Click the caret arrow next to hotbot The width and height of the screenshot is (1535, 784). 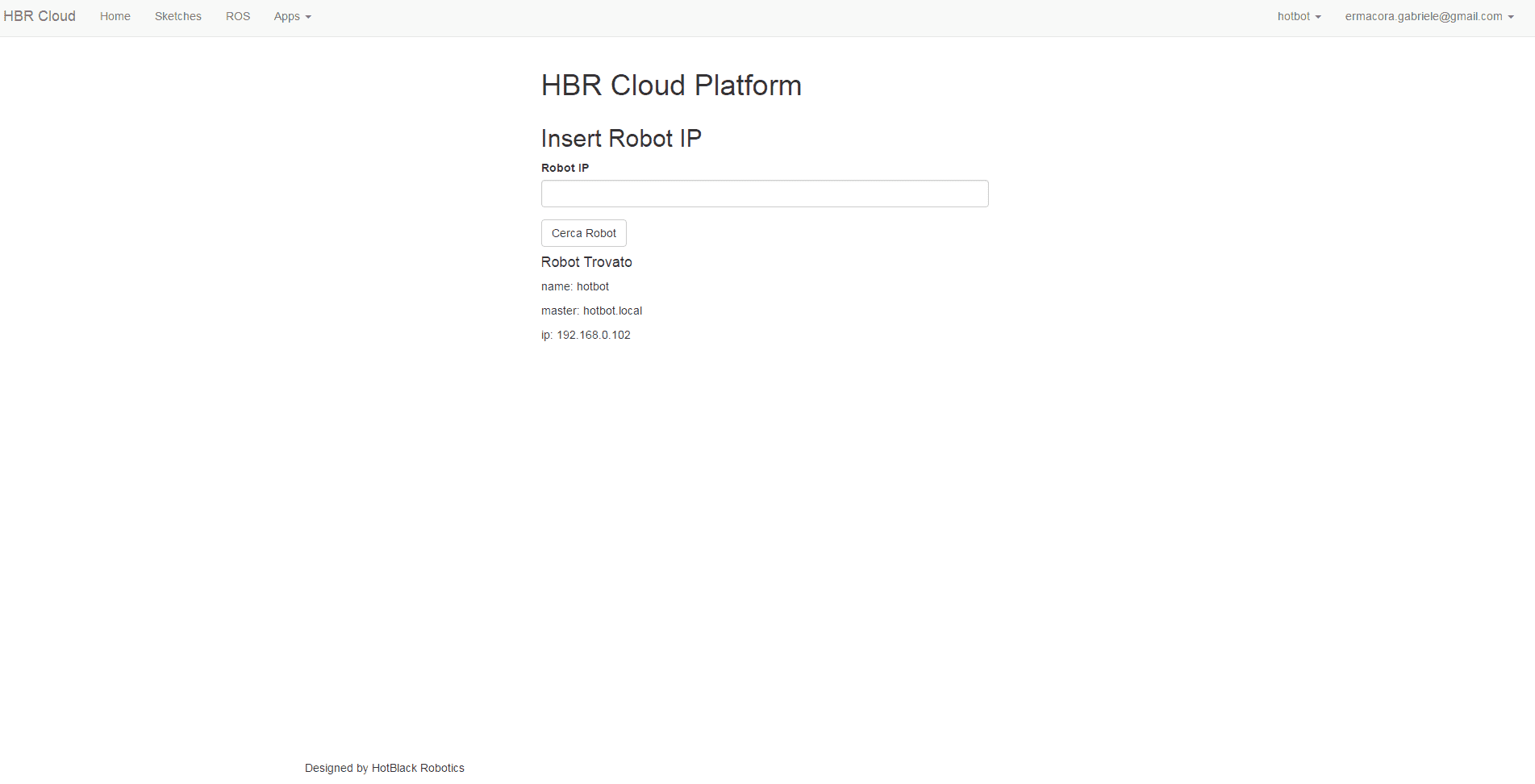pos(1318,17)
